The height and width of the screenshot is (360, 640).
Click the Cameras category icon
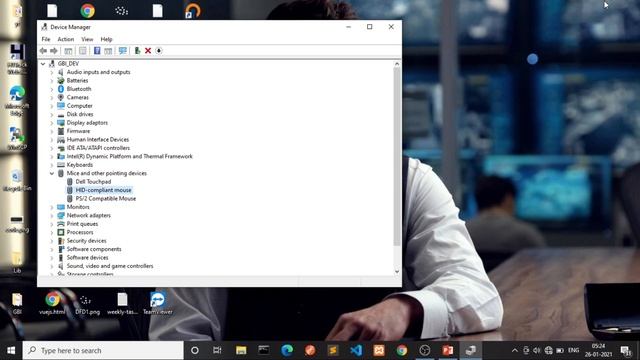61,97
